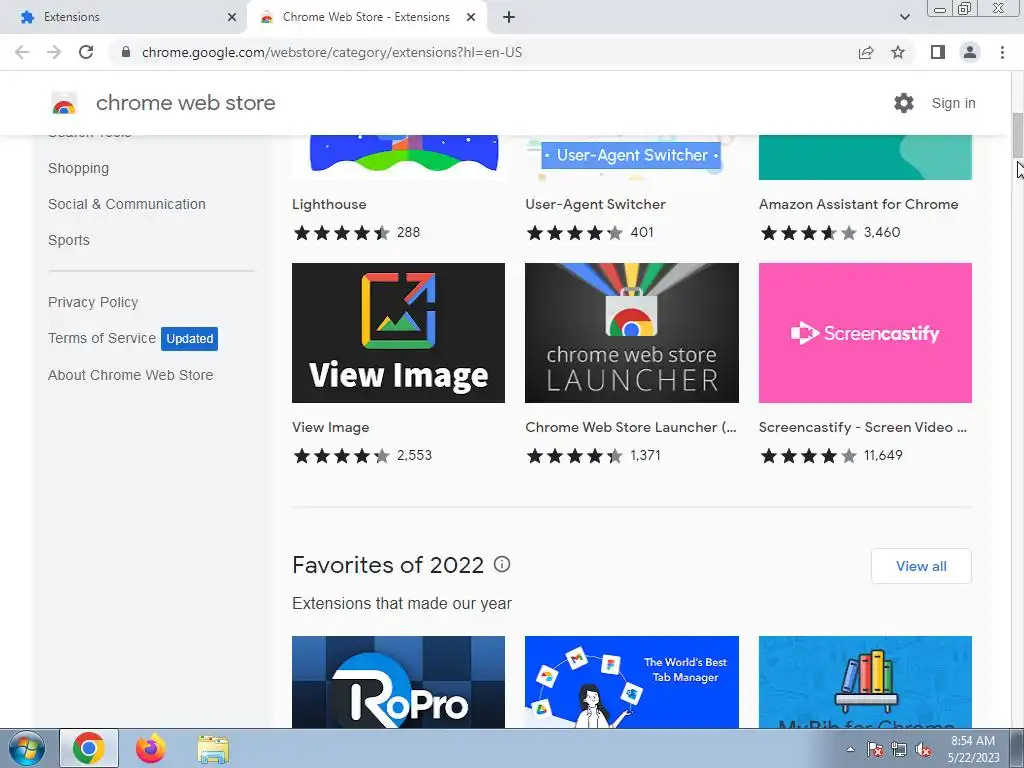The height and width of the screenshot is (768, 1024).
Task: Click the Updated badge
Action: [x=189, y=339]
